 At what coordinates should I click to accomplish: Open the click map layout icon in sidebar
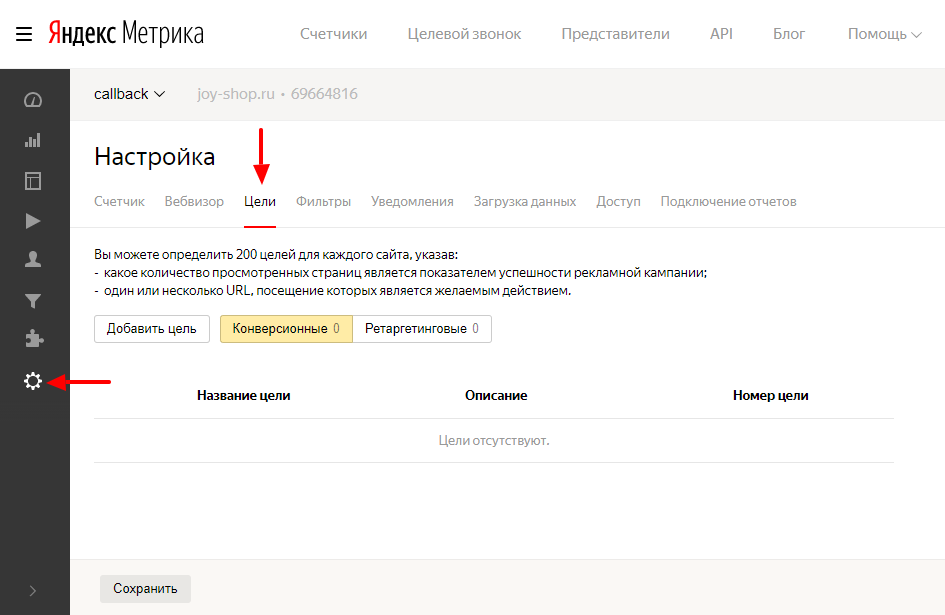pyautogui.click(x=33, y=181)
